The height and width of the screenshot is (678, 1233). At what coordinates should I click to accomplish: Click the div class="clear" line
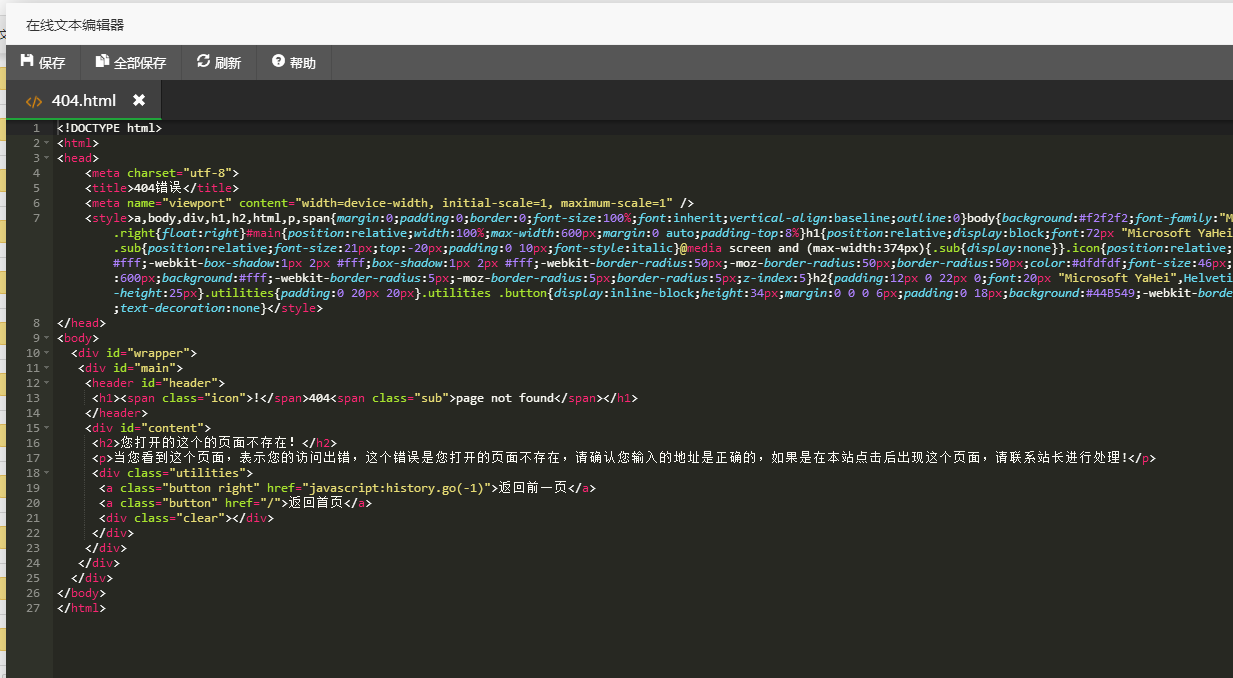[186, 518]
